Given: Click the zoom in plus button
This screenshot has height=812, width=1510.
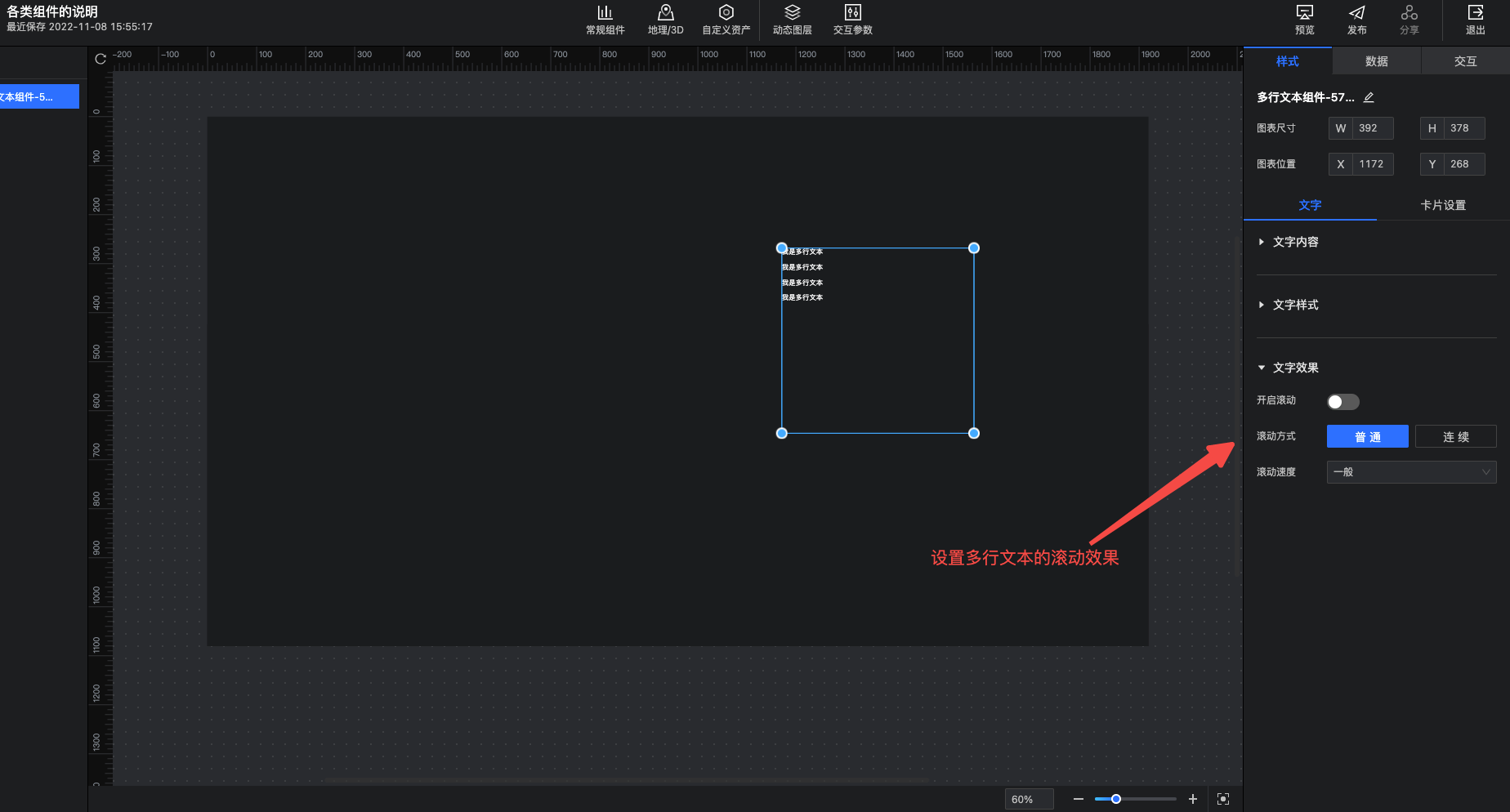Looking at the screenshot, I should click(1192, 799).
